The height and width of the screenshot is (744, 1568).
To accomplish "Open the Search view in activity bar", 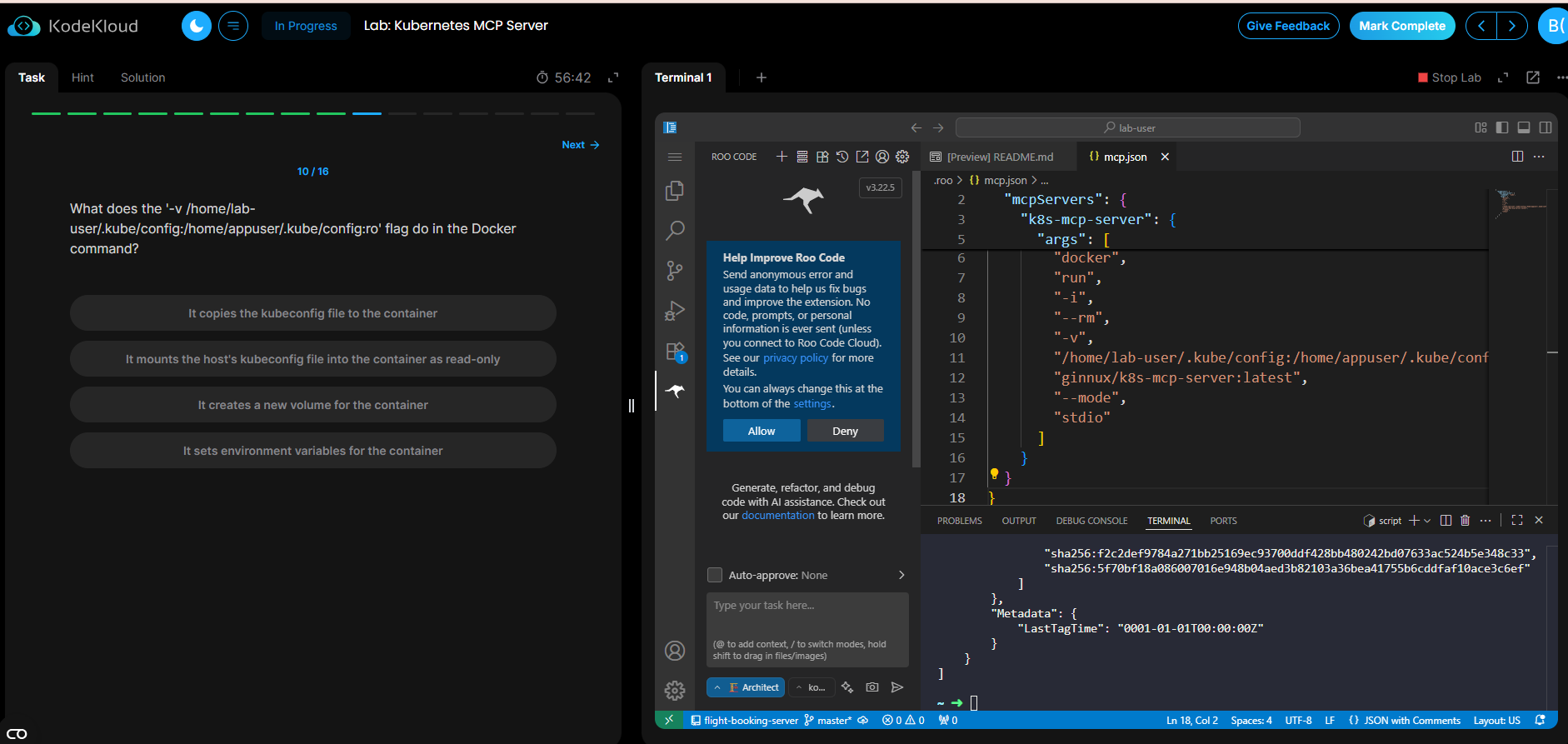I will (x=675, y=230).
